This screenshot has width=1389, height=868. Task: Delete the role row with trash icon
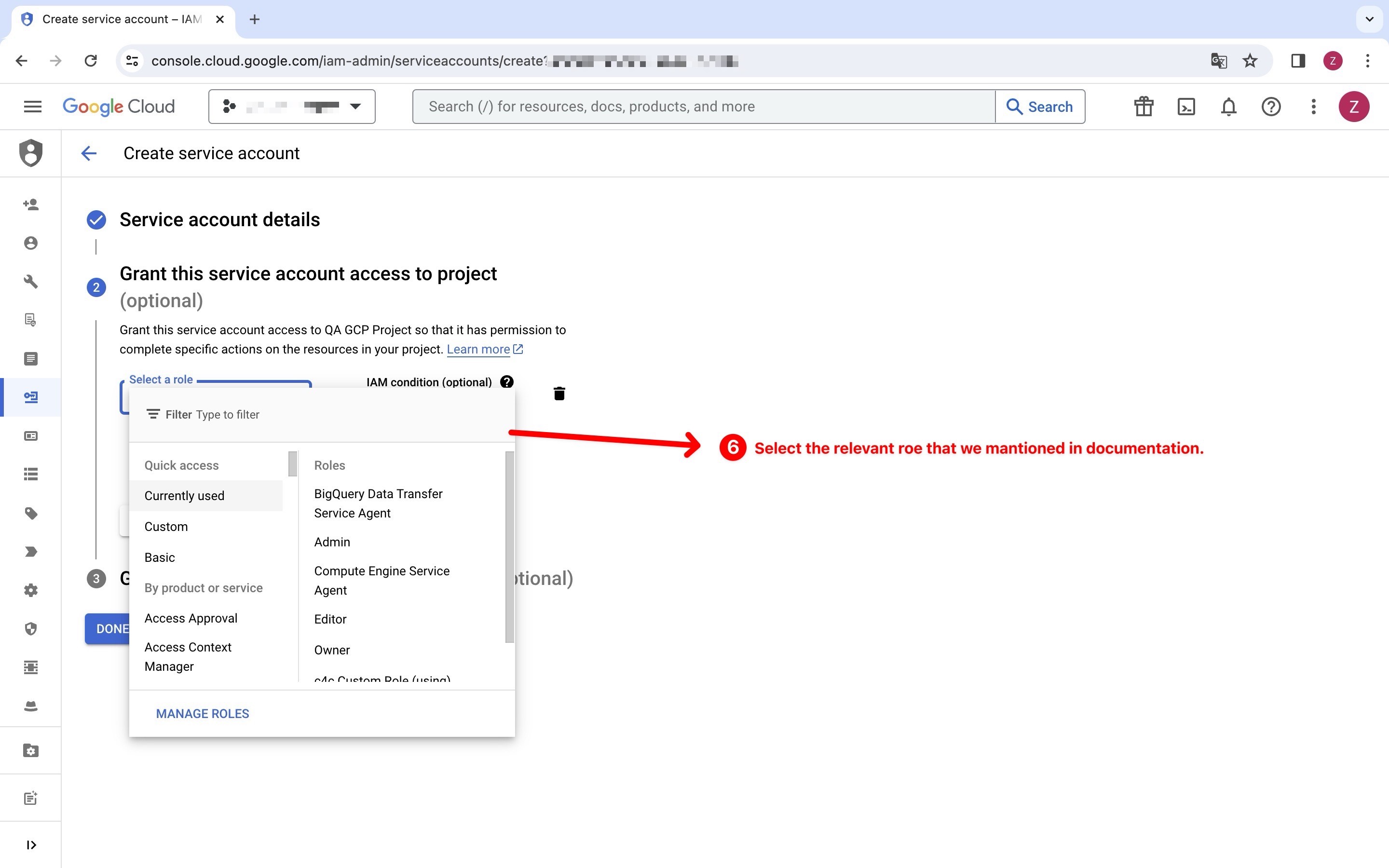pyautogui.click(x=559, y=393)
